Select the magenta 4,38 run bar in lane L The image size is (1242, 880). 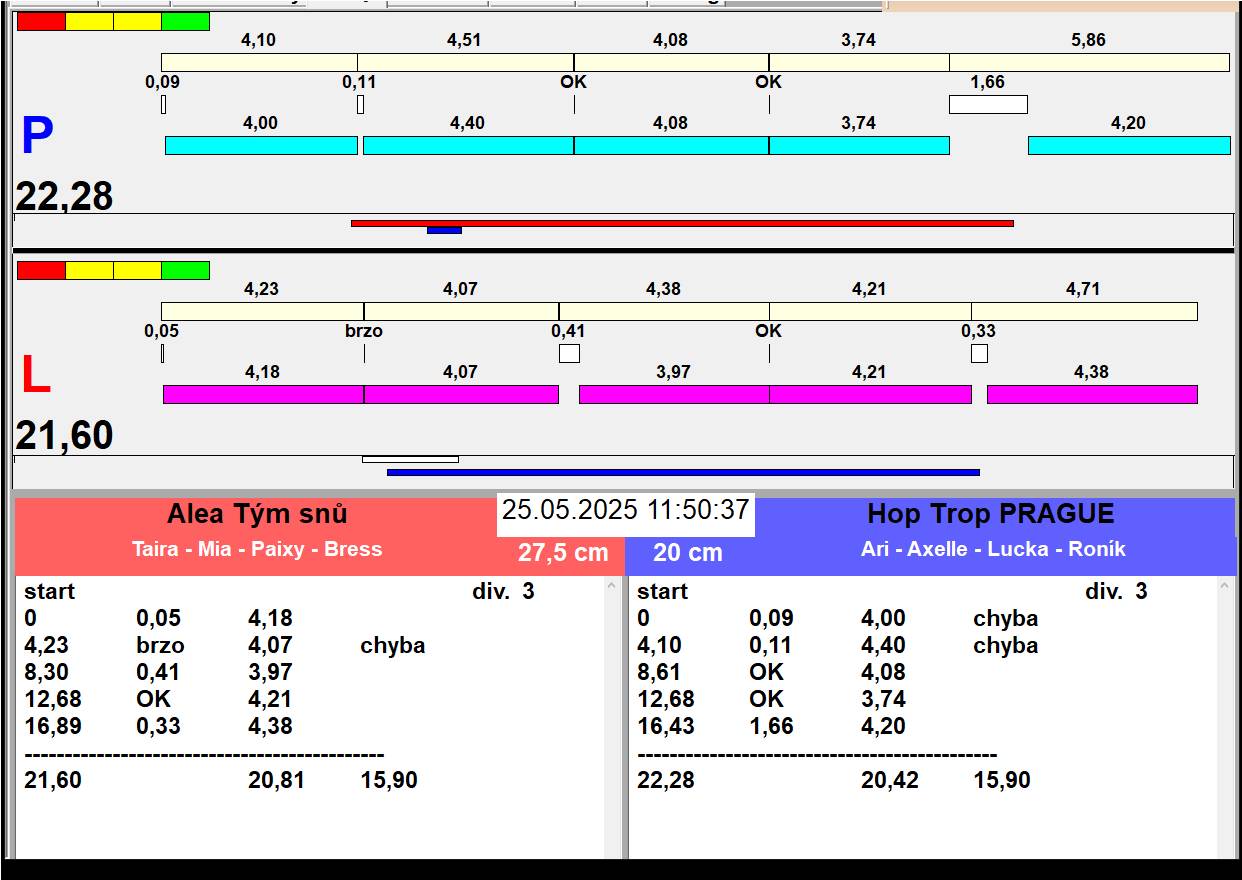(1092, 394)
